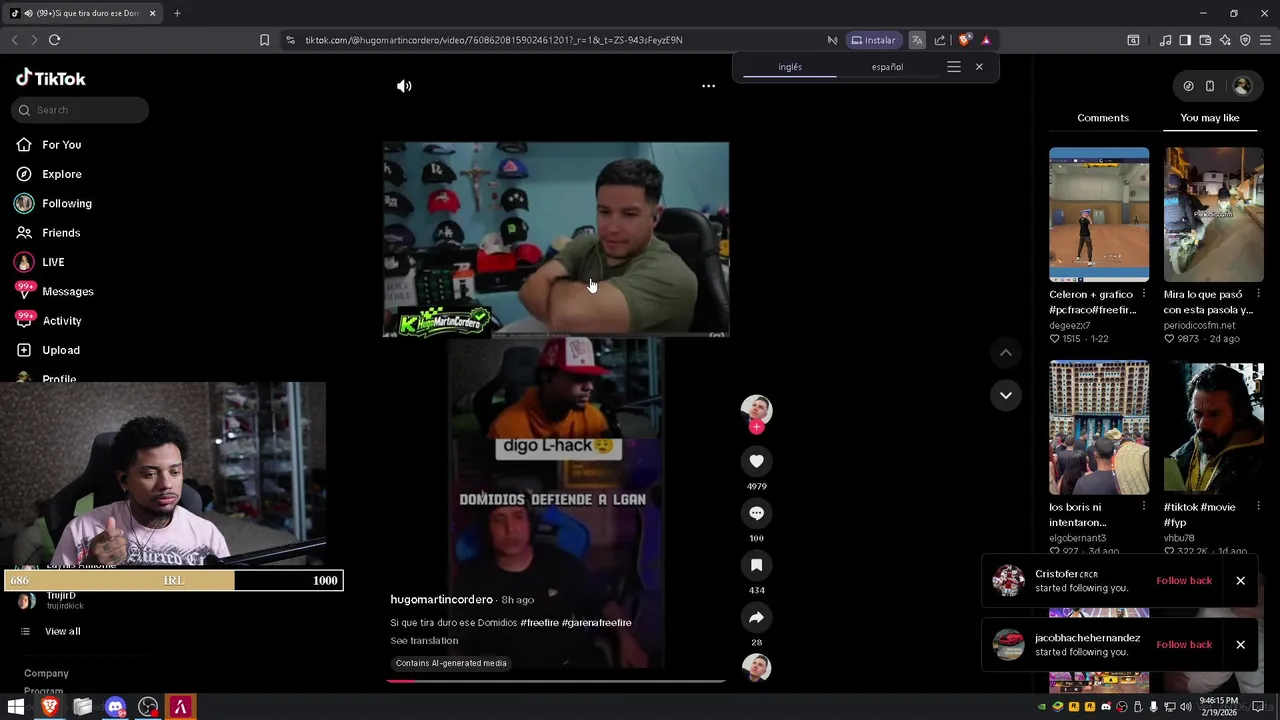Image resolution: width=1280 pixels, height=720 pixels.
Task: Open the tab search icon
Action: (1133, 40)
